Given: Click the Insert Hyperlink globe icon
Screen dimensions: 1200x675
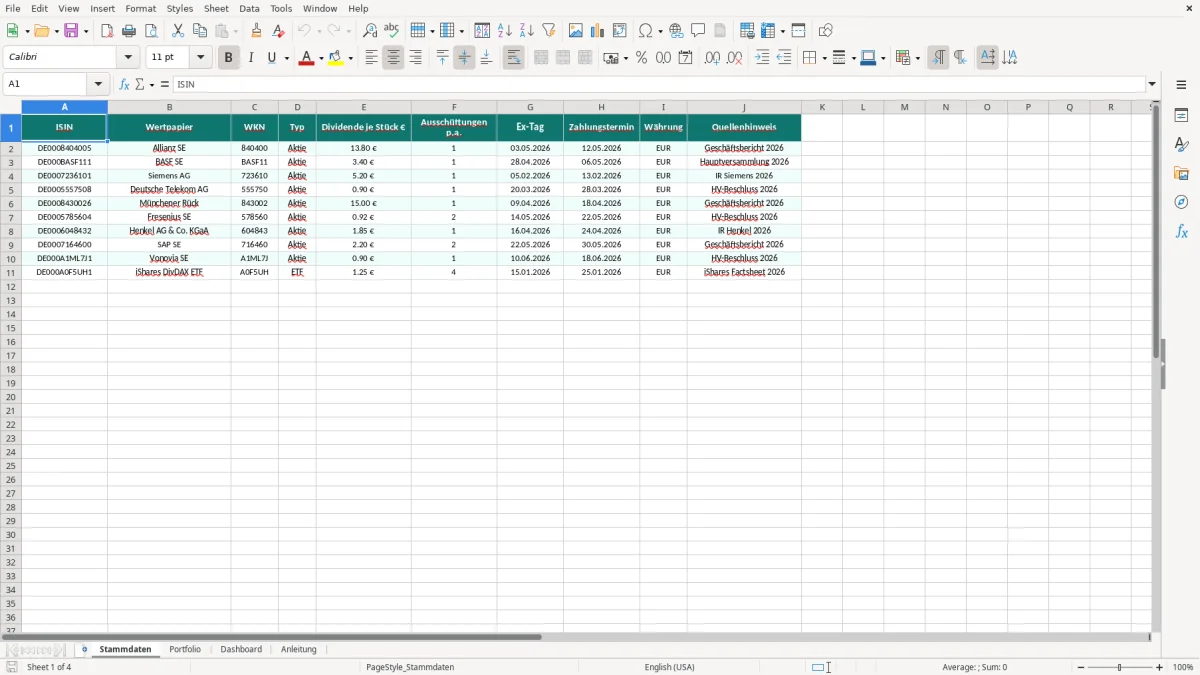Looking at the screenshot, I should pyautogui.click(x=676, y=31).
